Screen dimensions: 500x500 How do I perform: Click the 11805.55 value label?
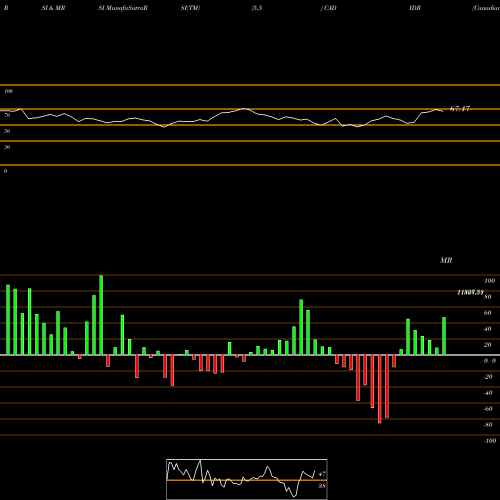[x=470, y=292]
